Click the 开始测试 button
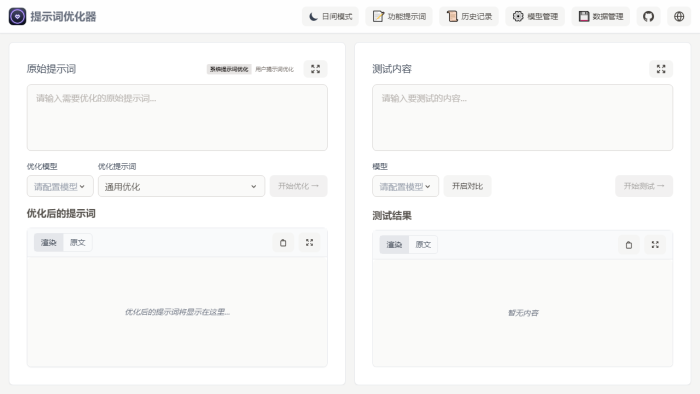This screenshot has height=394, width=700. click(x=644, y=186)
